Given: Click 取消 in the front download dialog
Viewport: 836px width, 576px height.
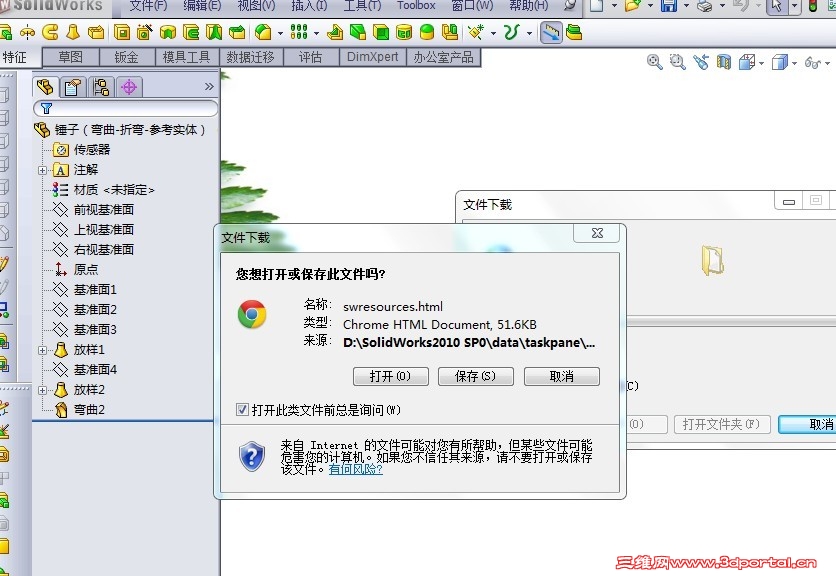Looking at the screenshot, I should [x=561, y=377].
